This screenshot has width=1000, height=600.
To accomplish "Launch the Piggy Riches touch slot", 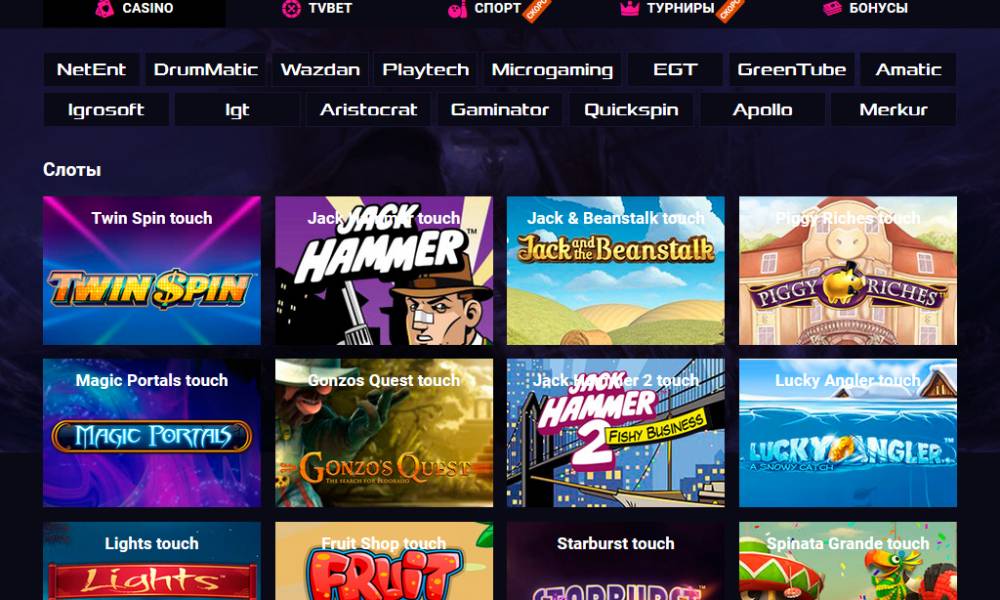I will [x=848, y=270].
